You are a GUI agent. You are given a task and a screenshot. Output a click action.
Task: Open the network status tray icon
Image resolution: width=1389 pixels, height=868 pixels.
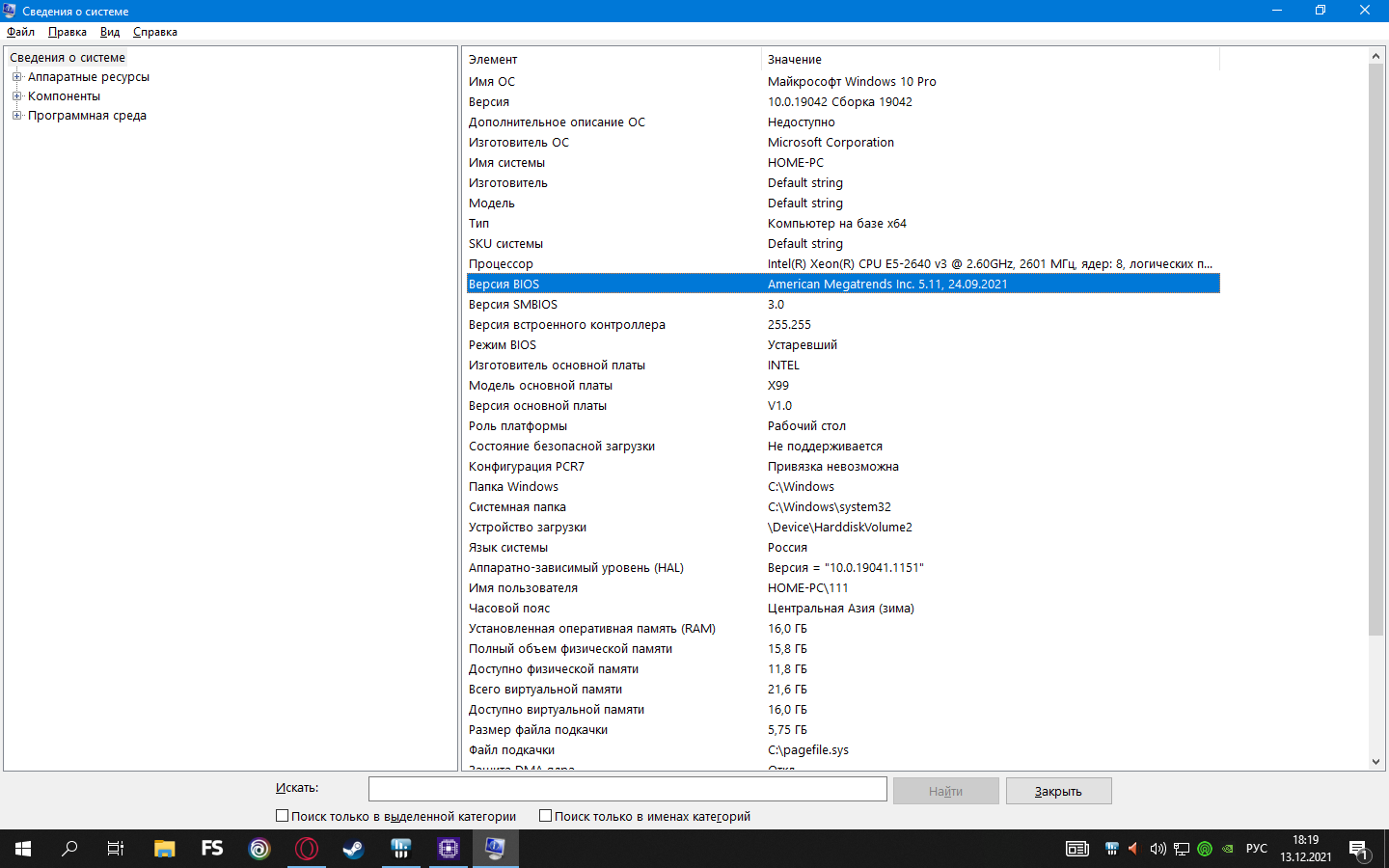click(1182, 849)
